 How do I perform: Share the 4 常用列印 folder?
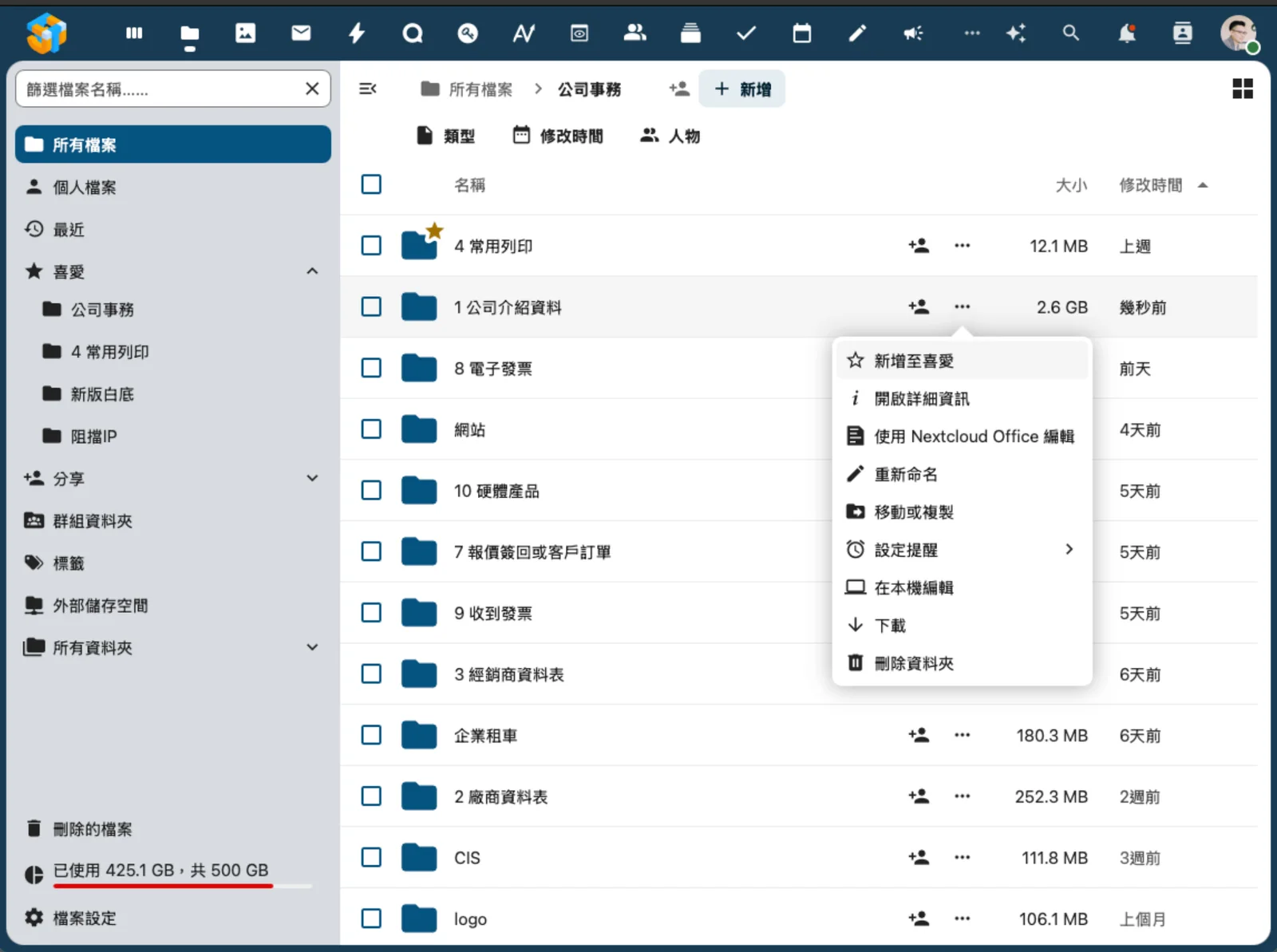tap(919, 246)
